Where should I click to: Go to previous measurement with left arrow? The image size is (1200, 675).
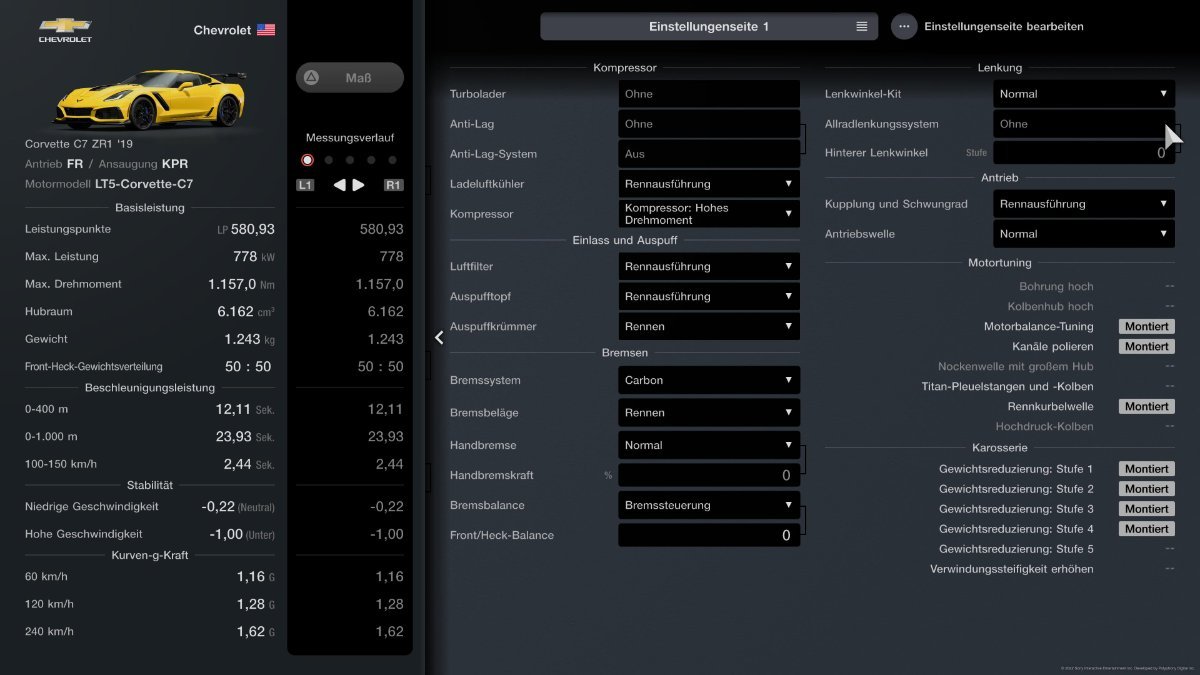point(339,185)
